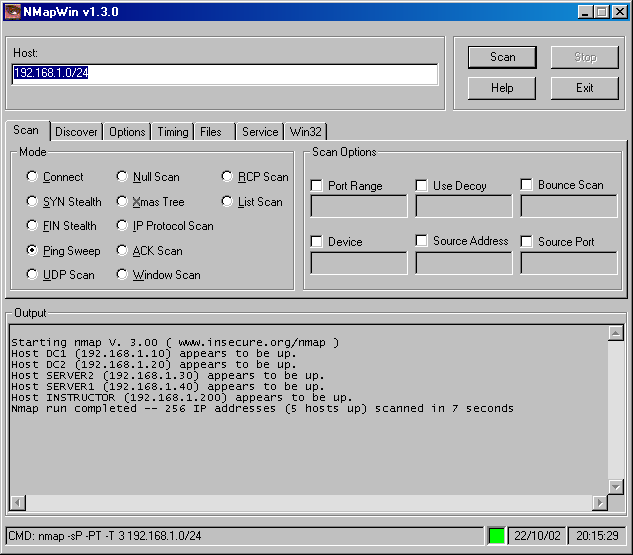Click output scroll down arrow
Screen dimensions: 633x555
[x=616, y=487]
